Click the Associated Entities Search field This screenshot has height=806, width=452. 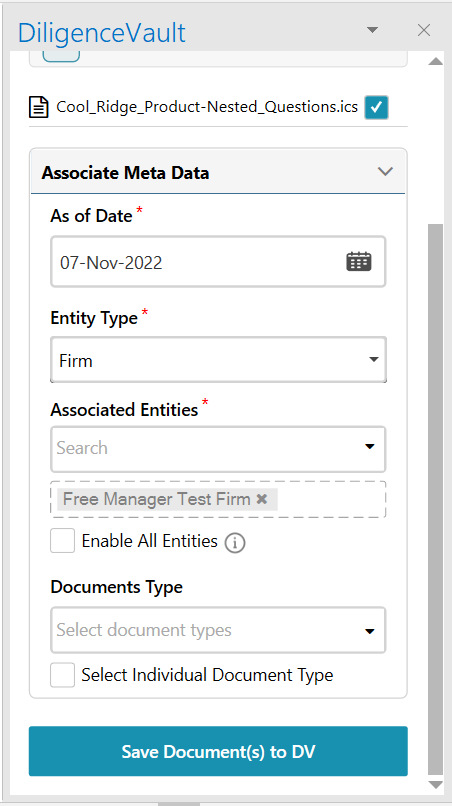coord(218,449)
